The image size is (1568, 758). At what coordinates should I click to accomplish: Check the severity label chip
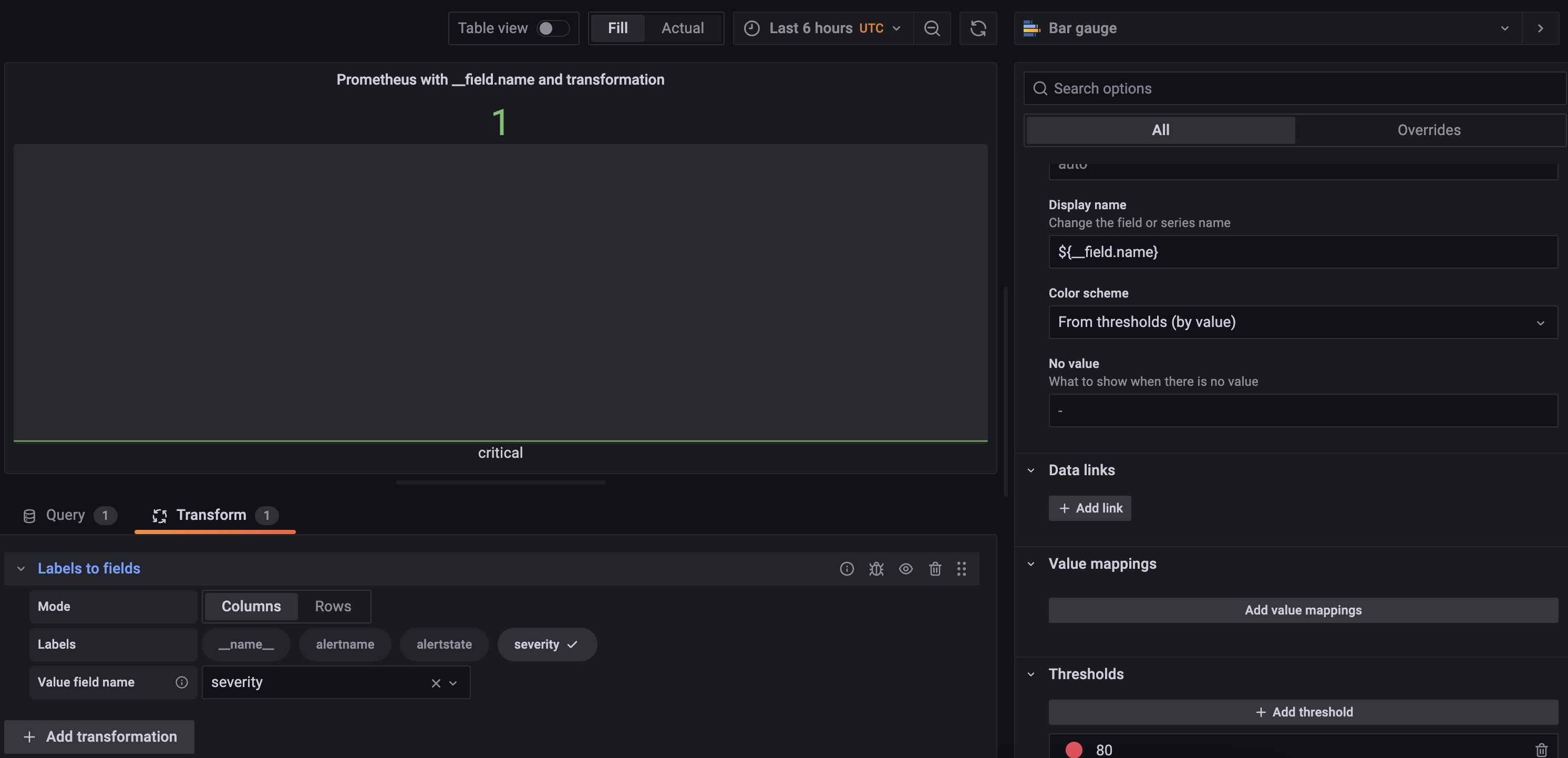pos(546,643)
